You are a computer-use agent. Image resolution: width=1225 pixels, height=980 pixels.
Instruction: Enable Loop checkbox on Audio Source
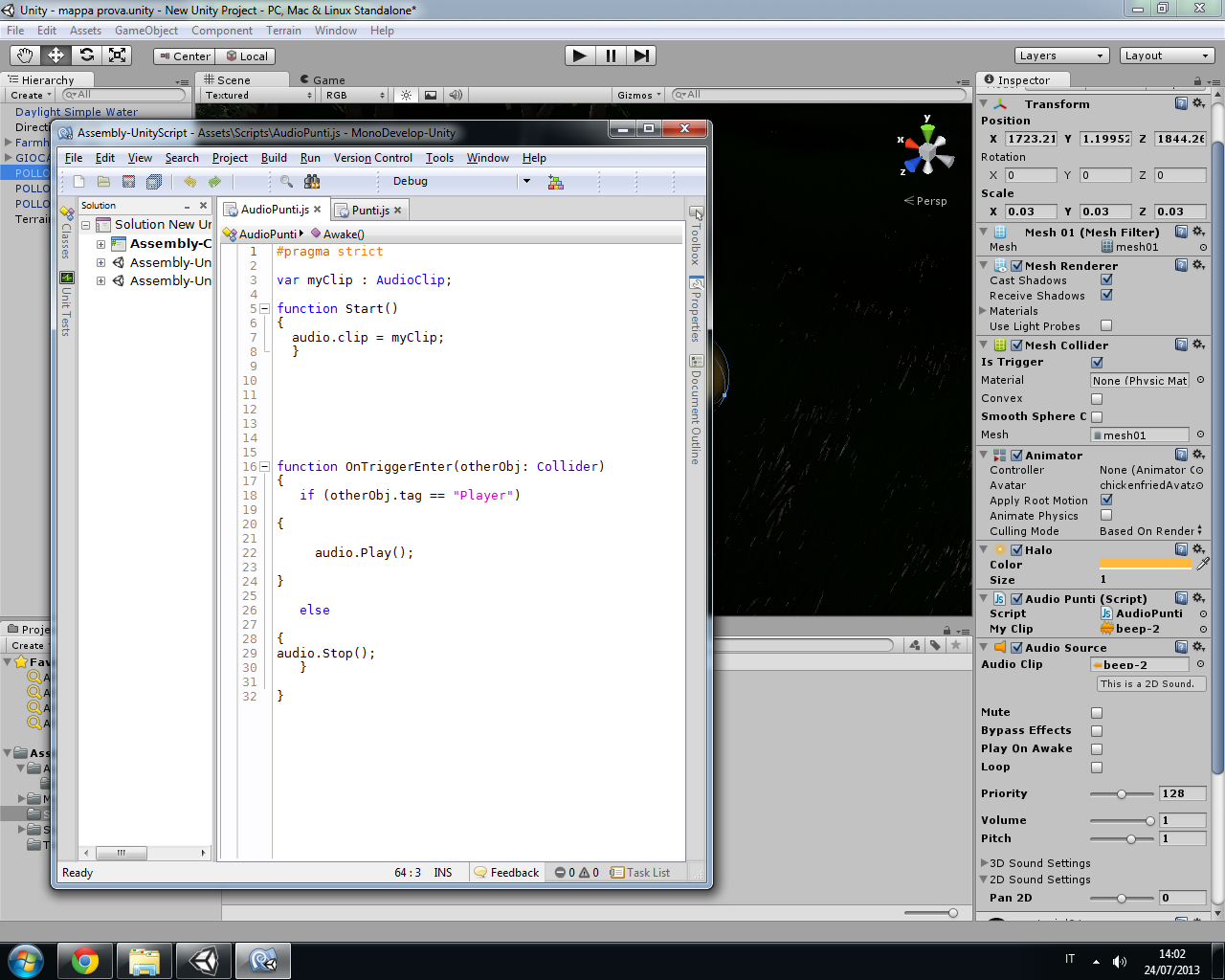point(1097,768)
